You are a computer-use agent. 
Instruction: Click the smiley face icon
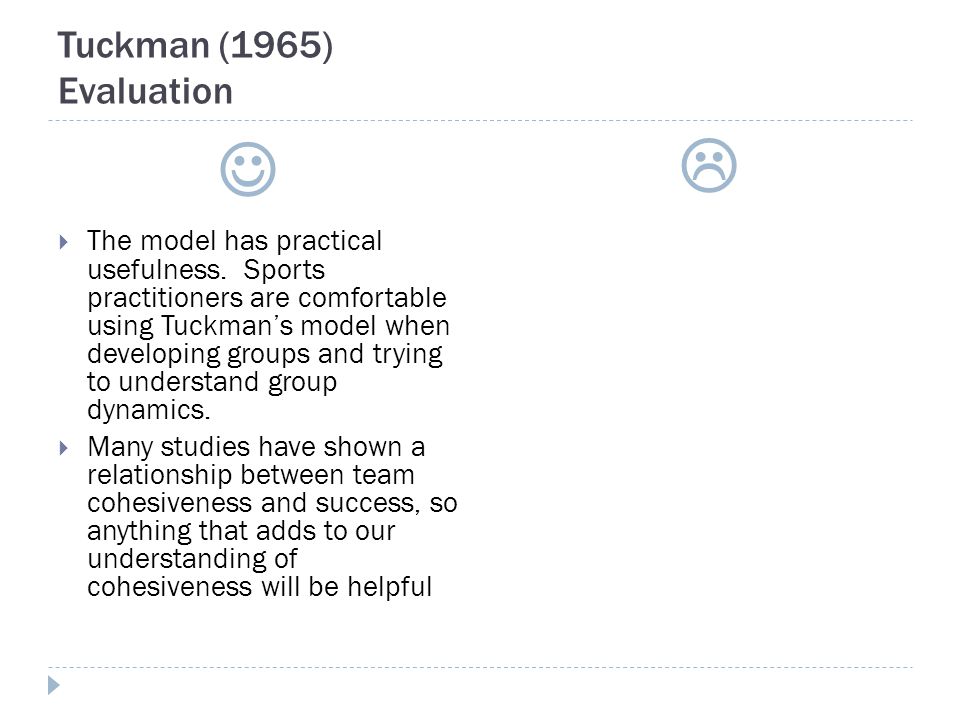(248, 170)
